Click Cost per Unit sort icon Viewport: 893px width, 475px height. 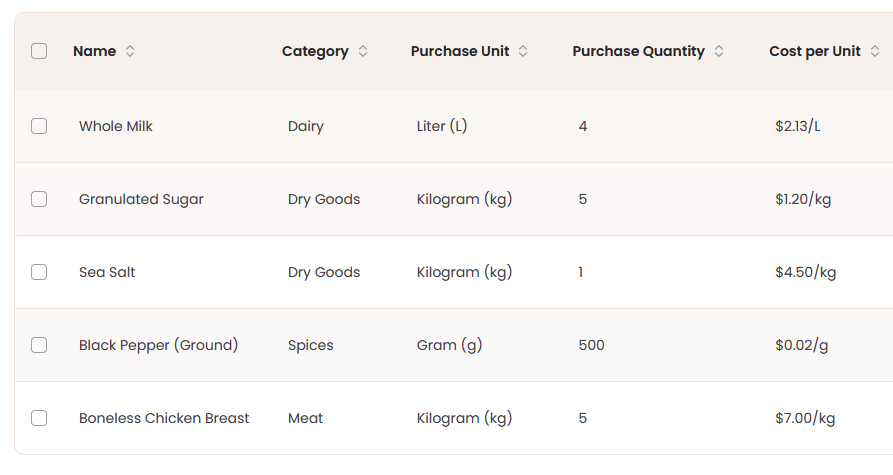tap(875, 51)
